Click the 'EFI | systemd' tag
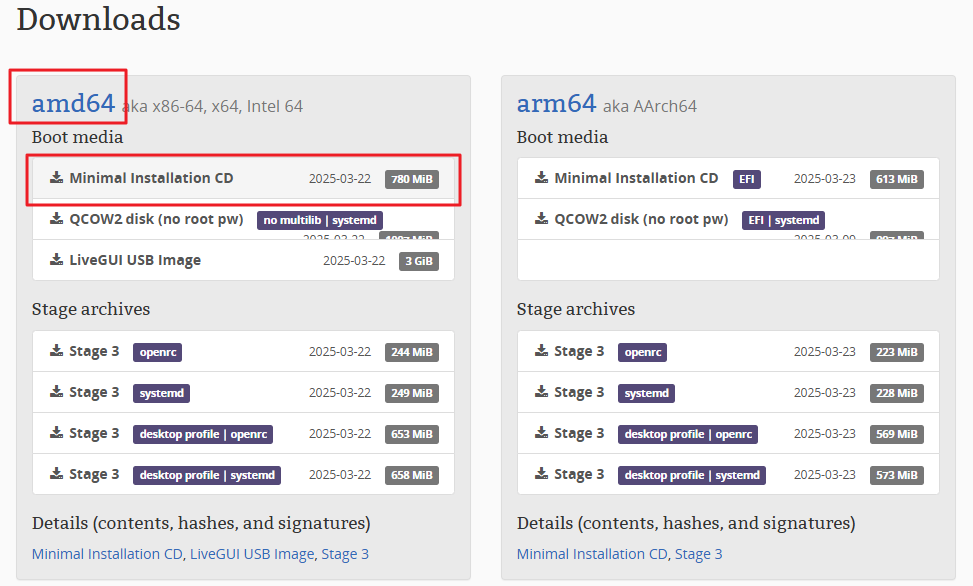Image resolution: width=973 pixels, height=586 pixels. click(x=783, y=220)
